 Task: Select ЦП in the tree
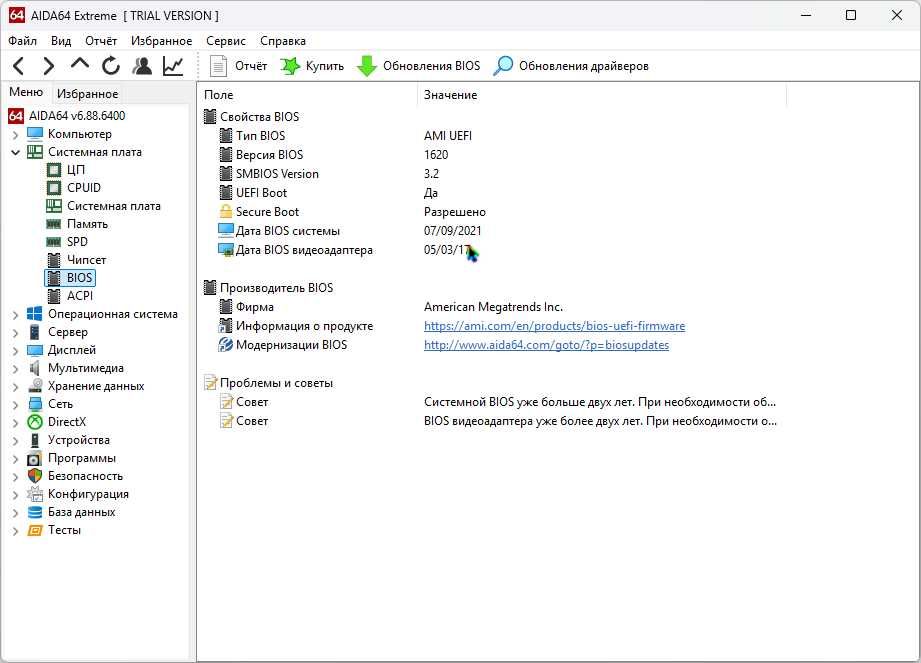[76, 170]
